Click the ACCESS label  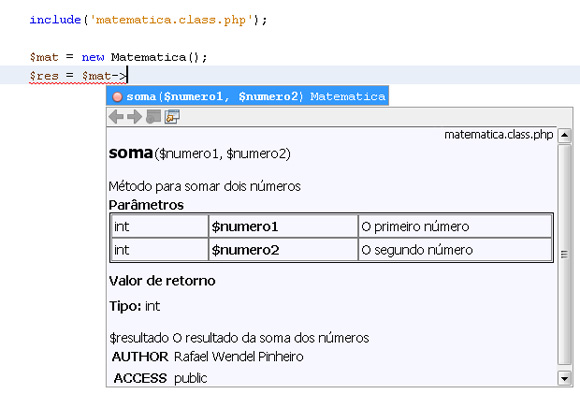tap(140, 378)
